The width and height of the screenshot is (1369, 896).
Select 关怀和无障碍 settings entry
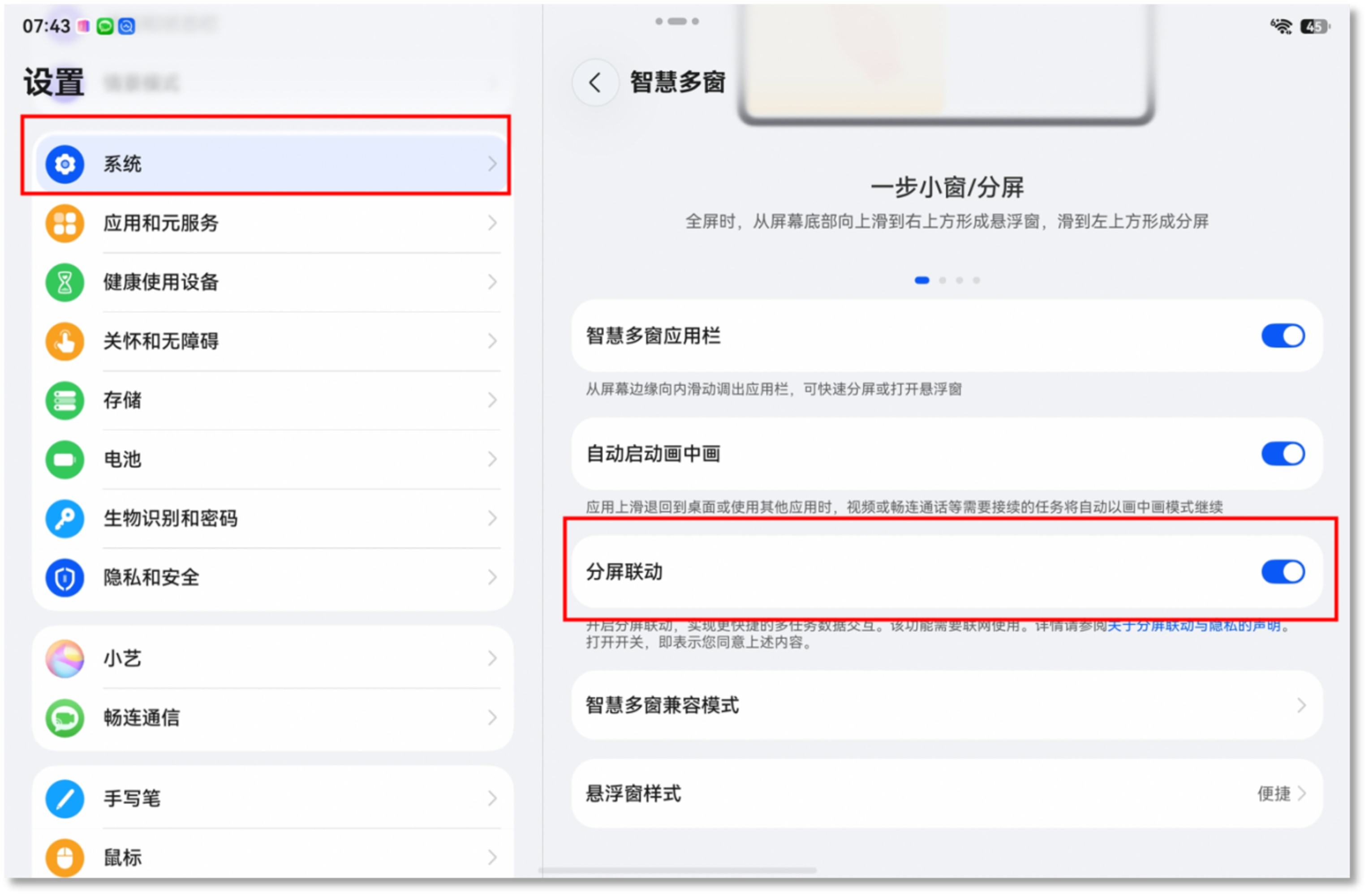(273, 342)
